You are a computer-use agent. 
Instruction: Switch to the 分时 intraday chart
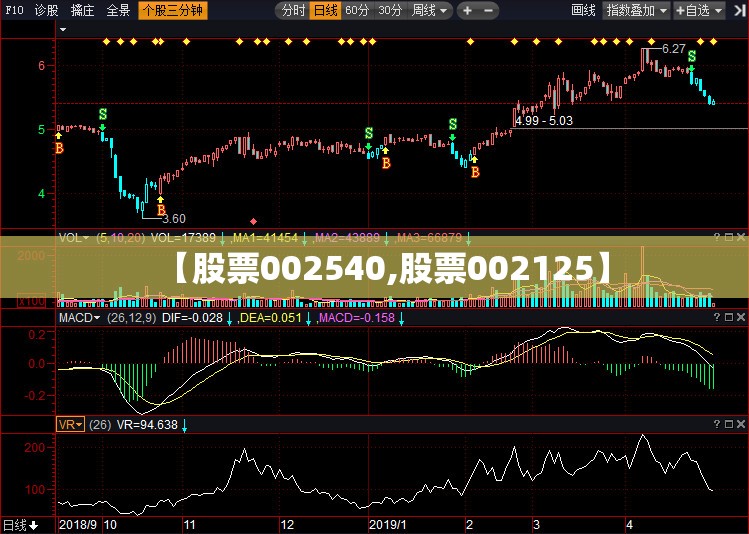(293, 10)
